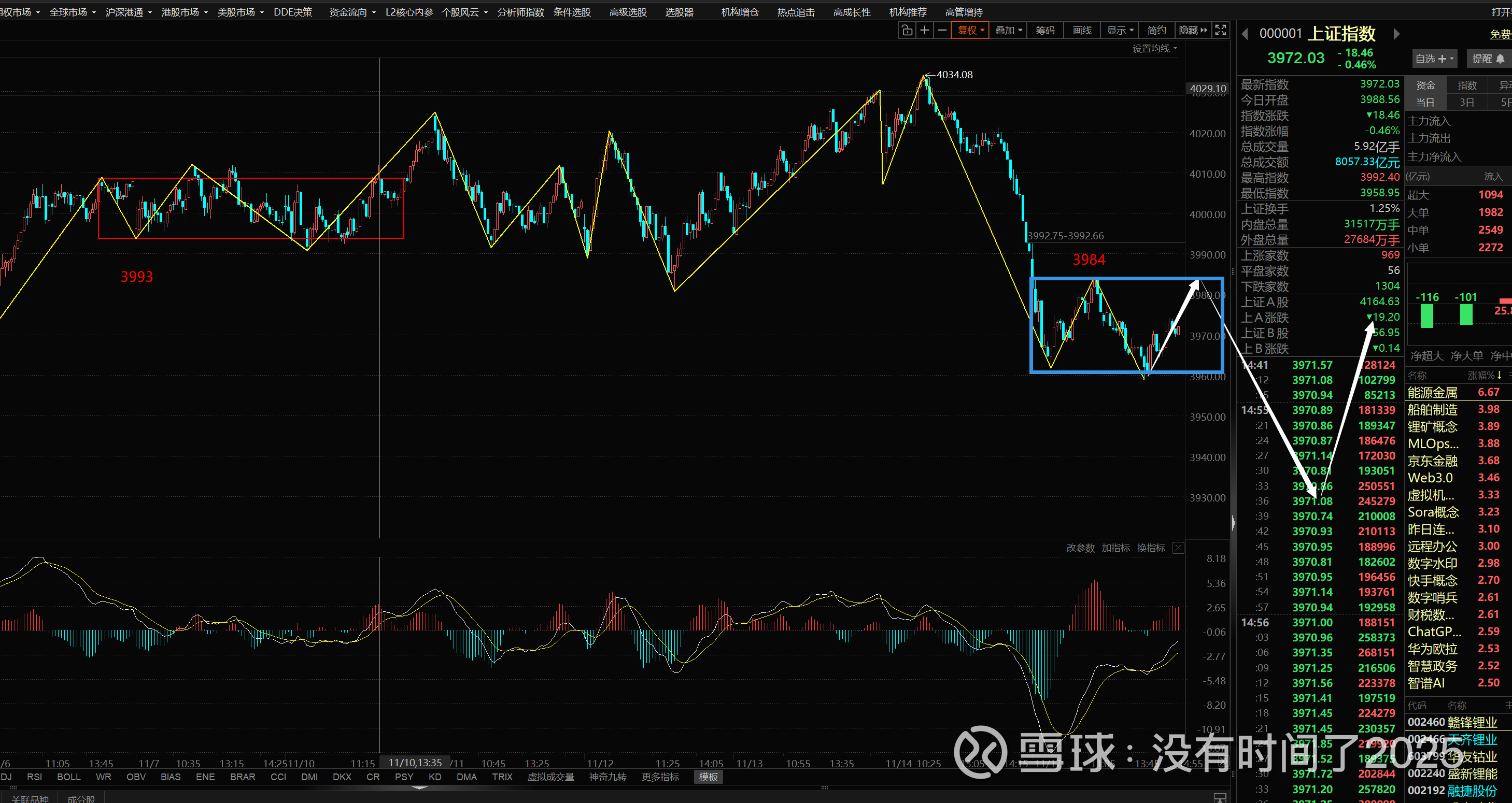Close the MACD indicator panel X icon

1178,548
